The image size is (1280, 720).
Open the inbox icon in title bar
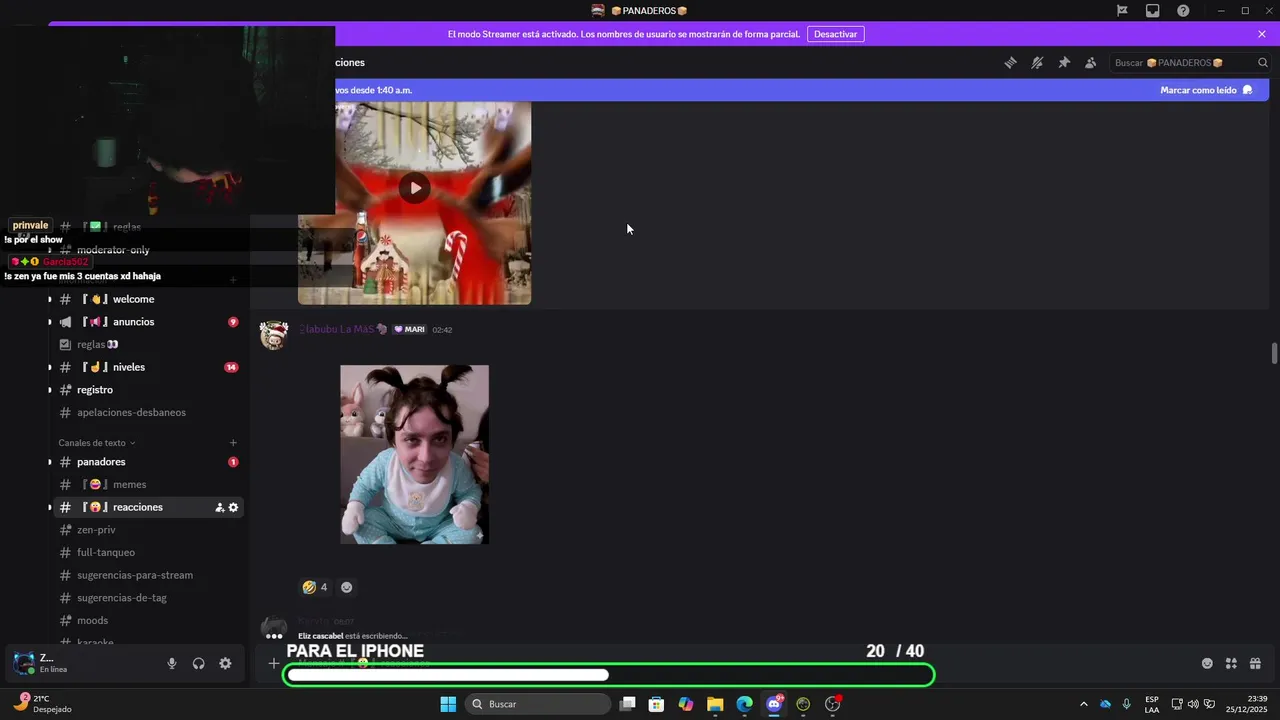[x=1153, y=10]
